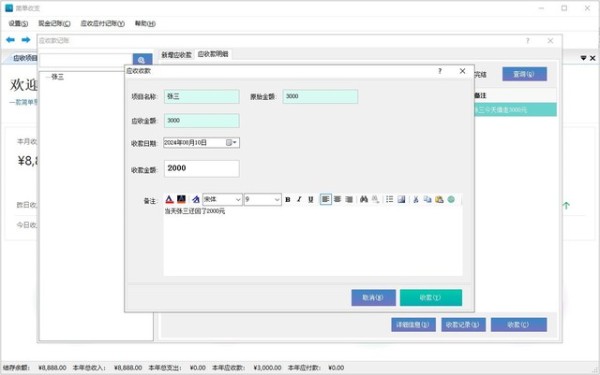
Task: Click the binoculars find icon
Action: 364,199
